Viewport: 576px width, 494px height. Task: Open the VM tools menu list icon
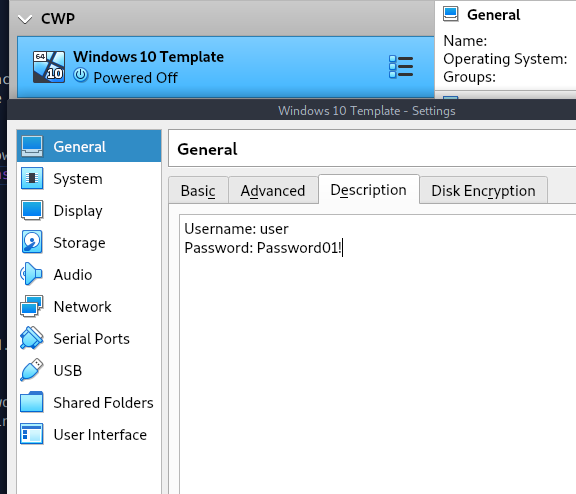coord(401,66)
